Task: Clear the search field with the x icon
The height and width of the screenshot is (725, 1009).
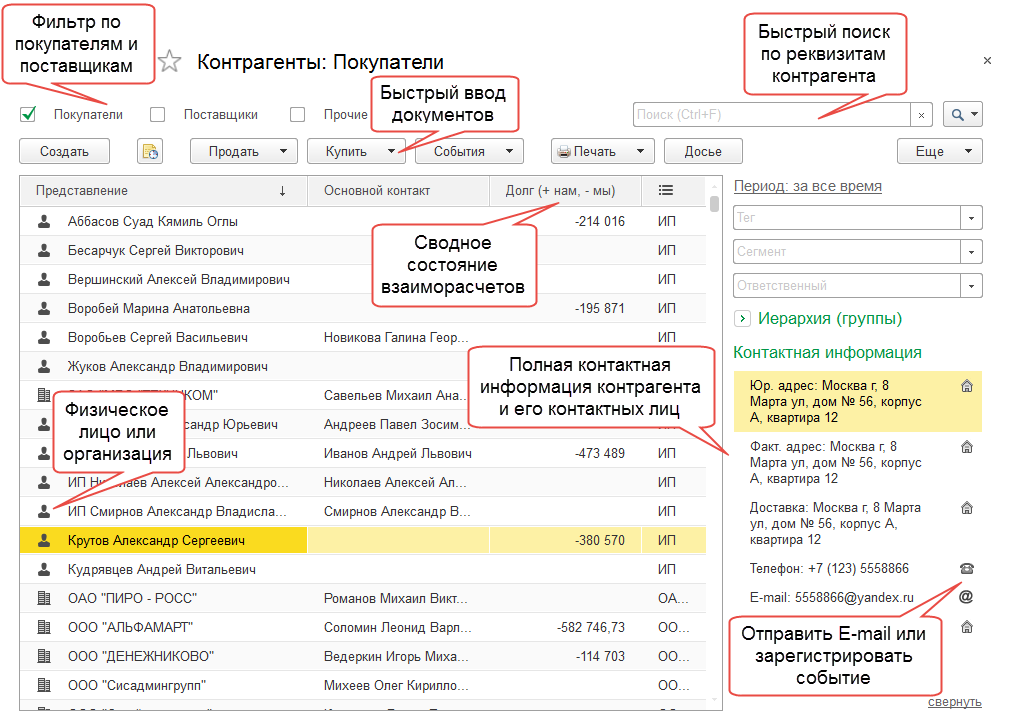Action: [922, 115]
